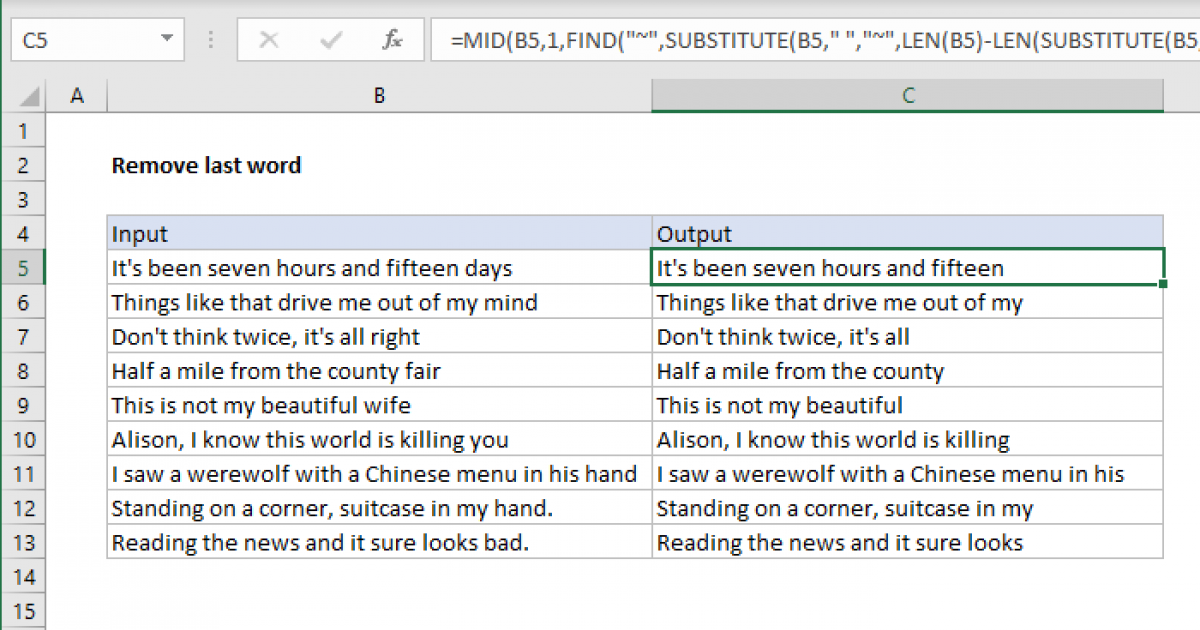
Task: Click the Output header cell
Action: pyautogui.click(x=907, y=234)
